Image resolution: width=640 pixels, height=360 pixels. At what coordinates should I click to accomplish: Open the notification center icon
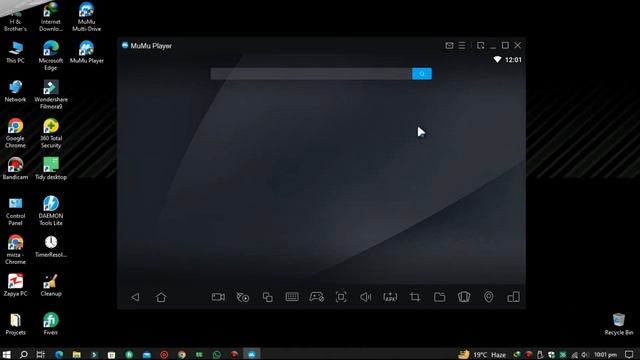(629, 354)
